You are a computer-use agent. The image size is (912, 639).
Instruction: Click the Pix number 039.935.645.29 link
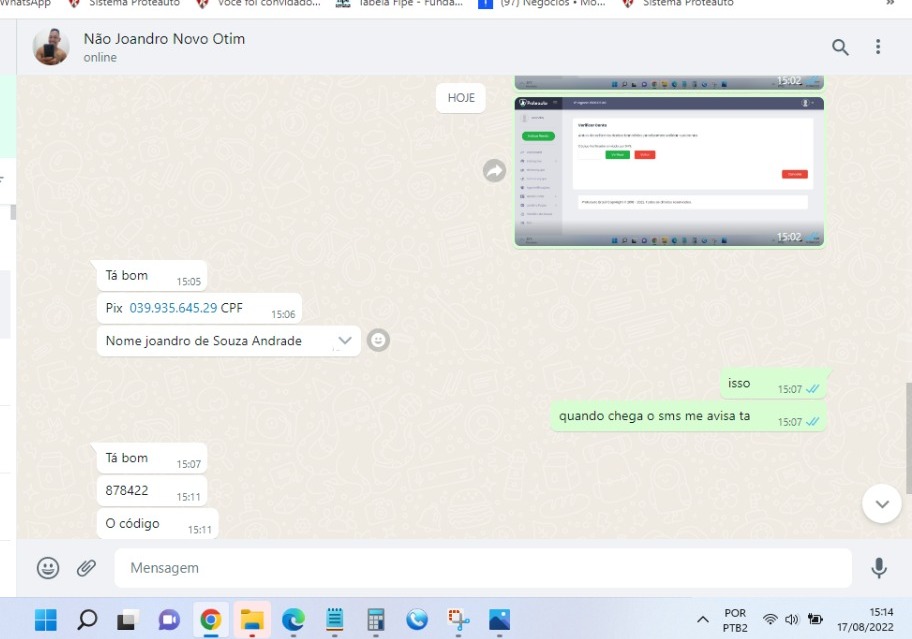(x=173, y=308)
